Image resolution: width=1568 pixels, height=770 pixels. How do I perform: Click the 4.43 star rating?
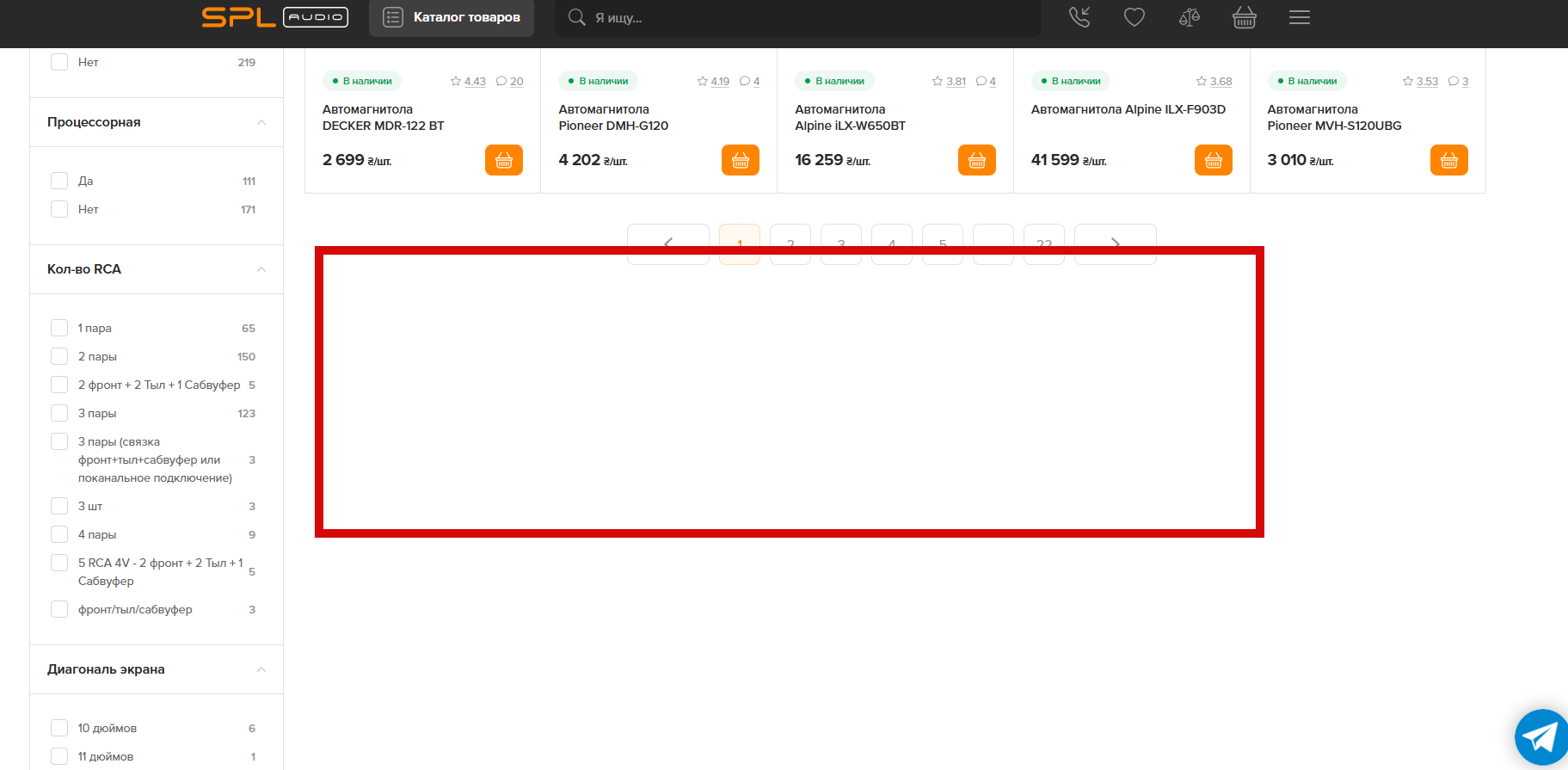468,82
